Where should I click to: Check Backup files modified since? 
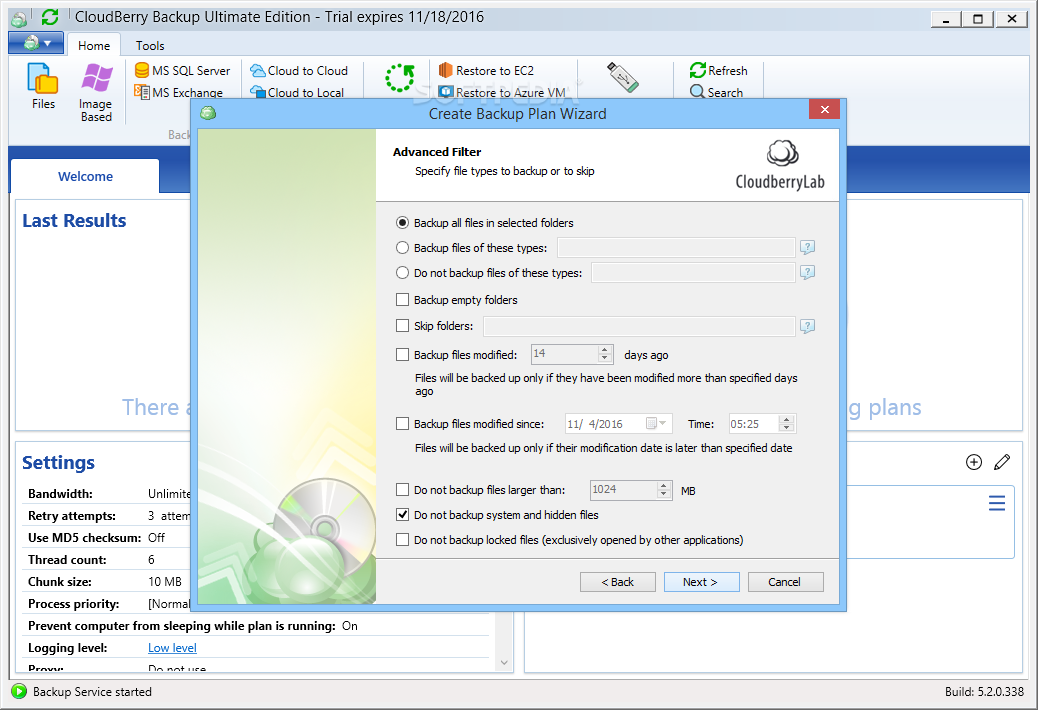402,423
